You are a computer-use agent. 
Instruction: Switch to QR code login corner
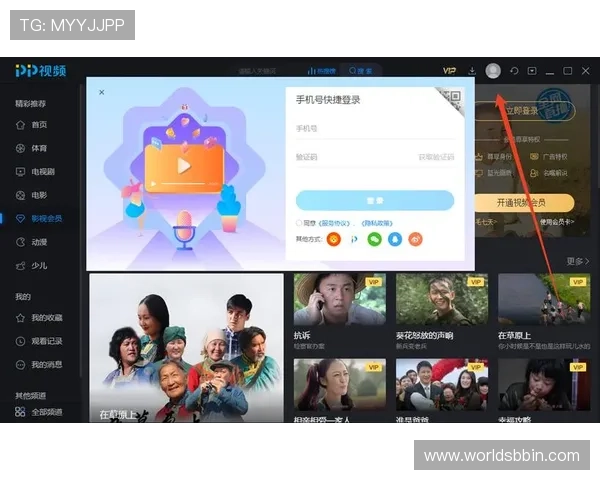452,98
